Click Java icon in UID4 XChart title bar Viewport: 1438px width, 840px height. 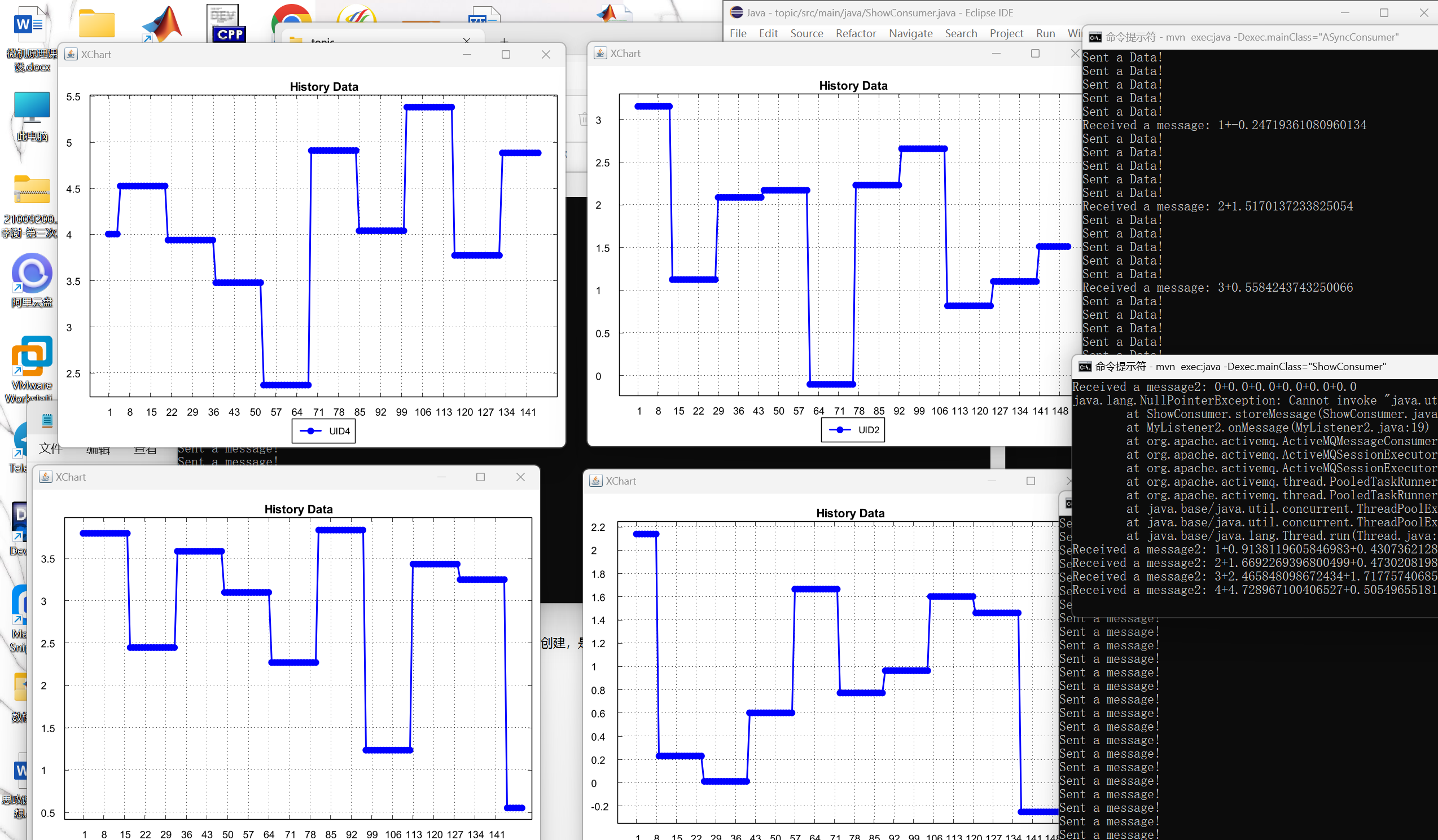[71, 54]
